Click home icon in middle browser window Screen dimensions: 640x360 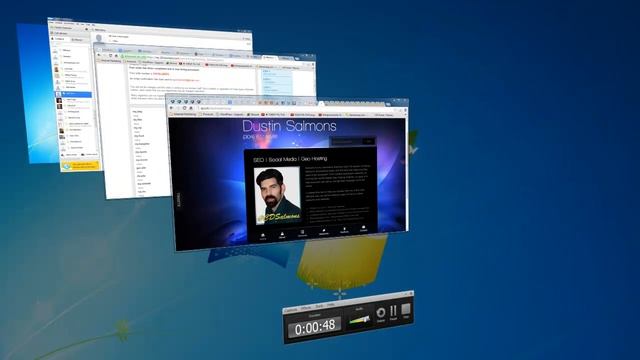coord(116,56)
